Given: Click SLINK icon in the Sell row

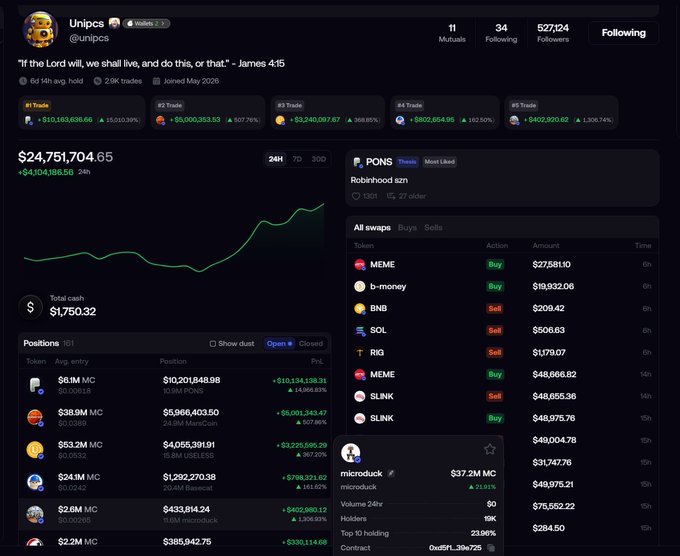Looking at the screenshot, I should click(x=360, y=396).
